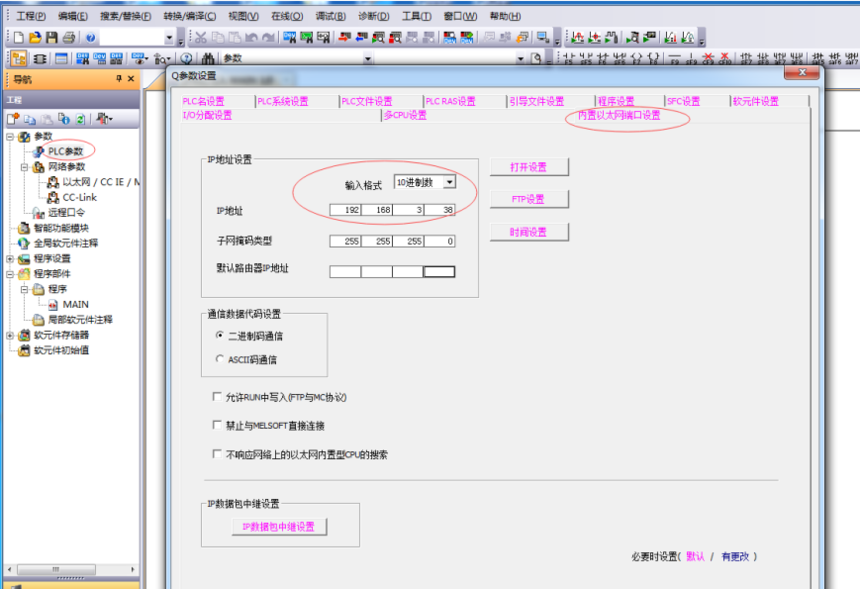Screen dimensions: 860x589
Task: Pin the Navigation panel with pushpin icon
Action: [118, 79]
